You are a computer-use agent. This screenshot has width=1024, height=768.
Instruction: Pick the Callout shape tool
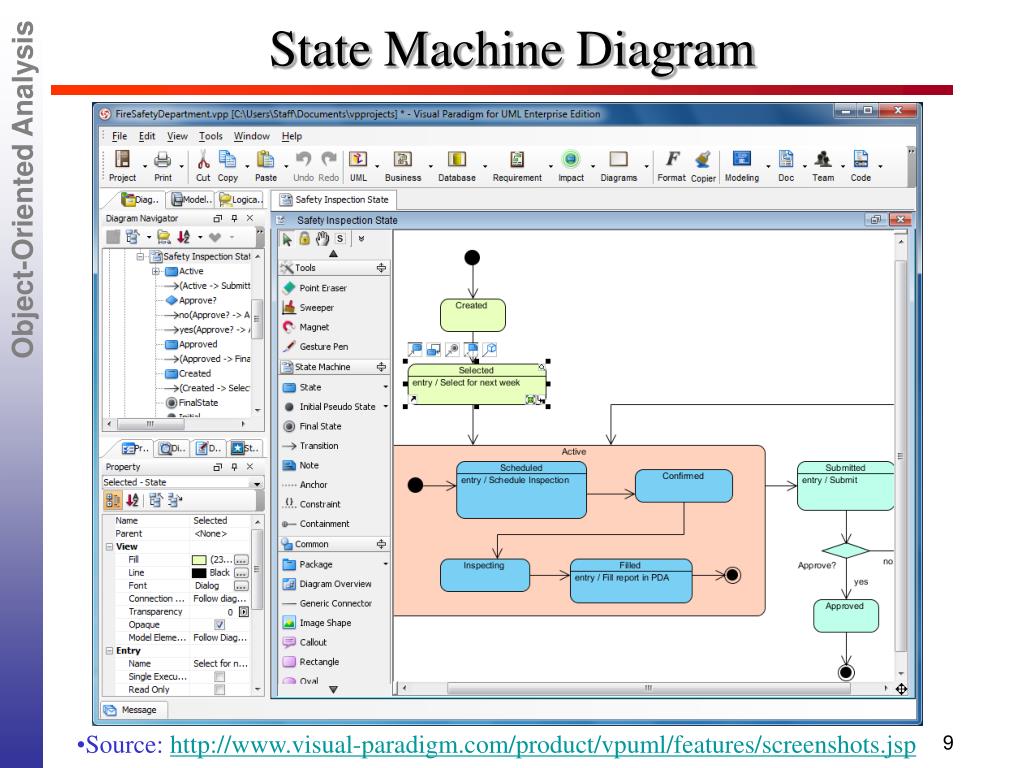coord(305,643)
